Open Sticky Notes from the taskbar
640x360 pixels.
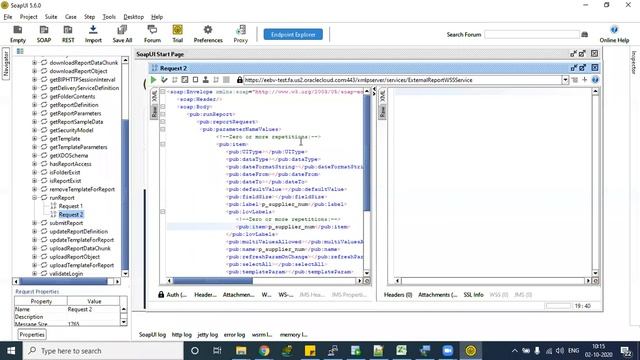[310, 351]
